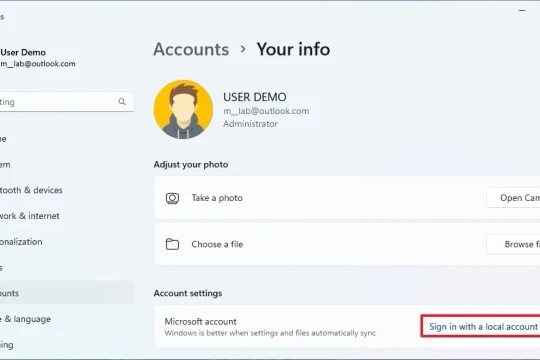Screen dimensions: 540x360
Task: Click the Browse files button
Action: tap(513, 244)
